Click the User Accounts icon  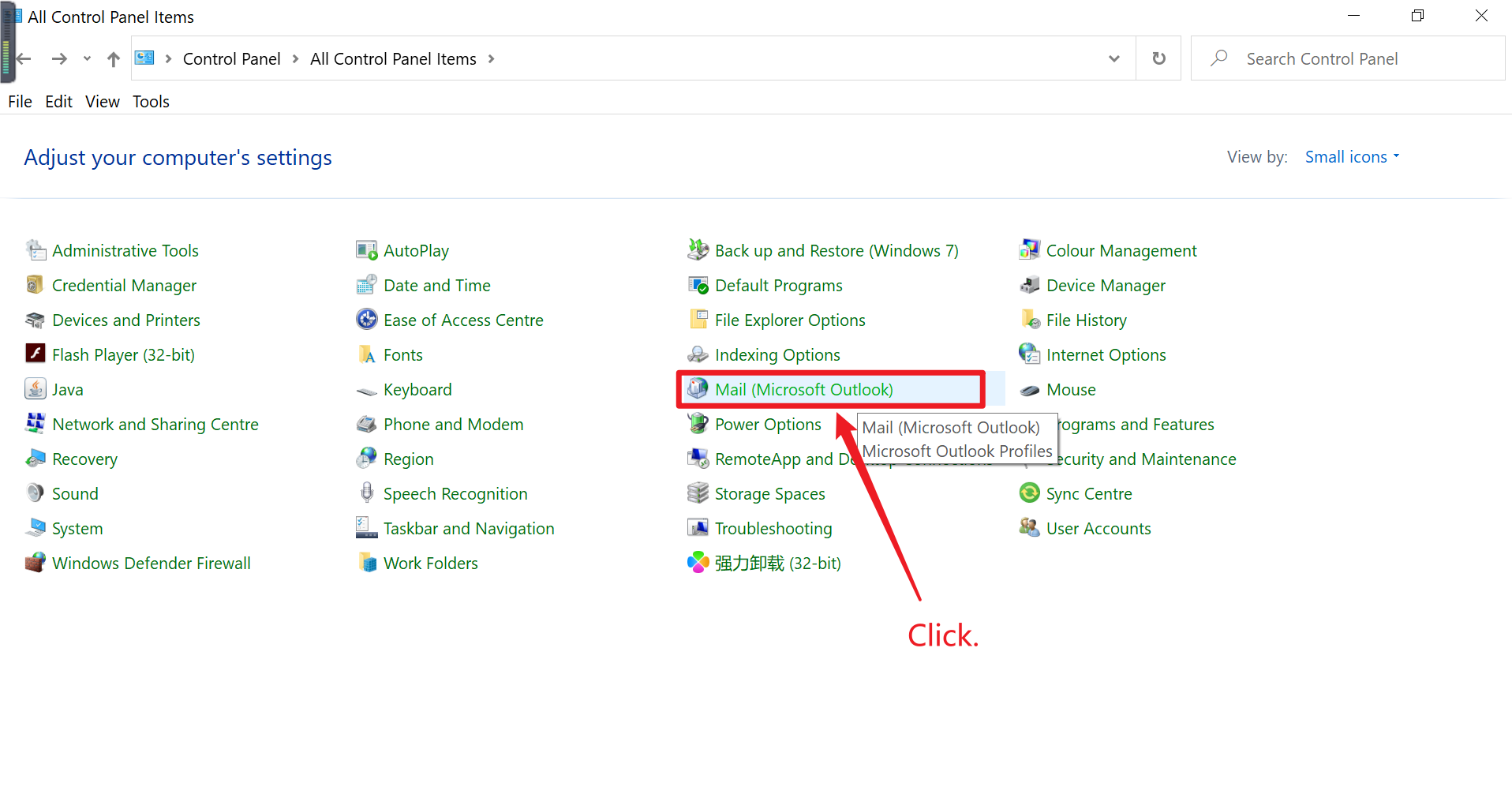[x=1030, y=528]
